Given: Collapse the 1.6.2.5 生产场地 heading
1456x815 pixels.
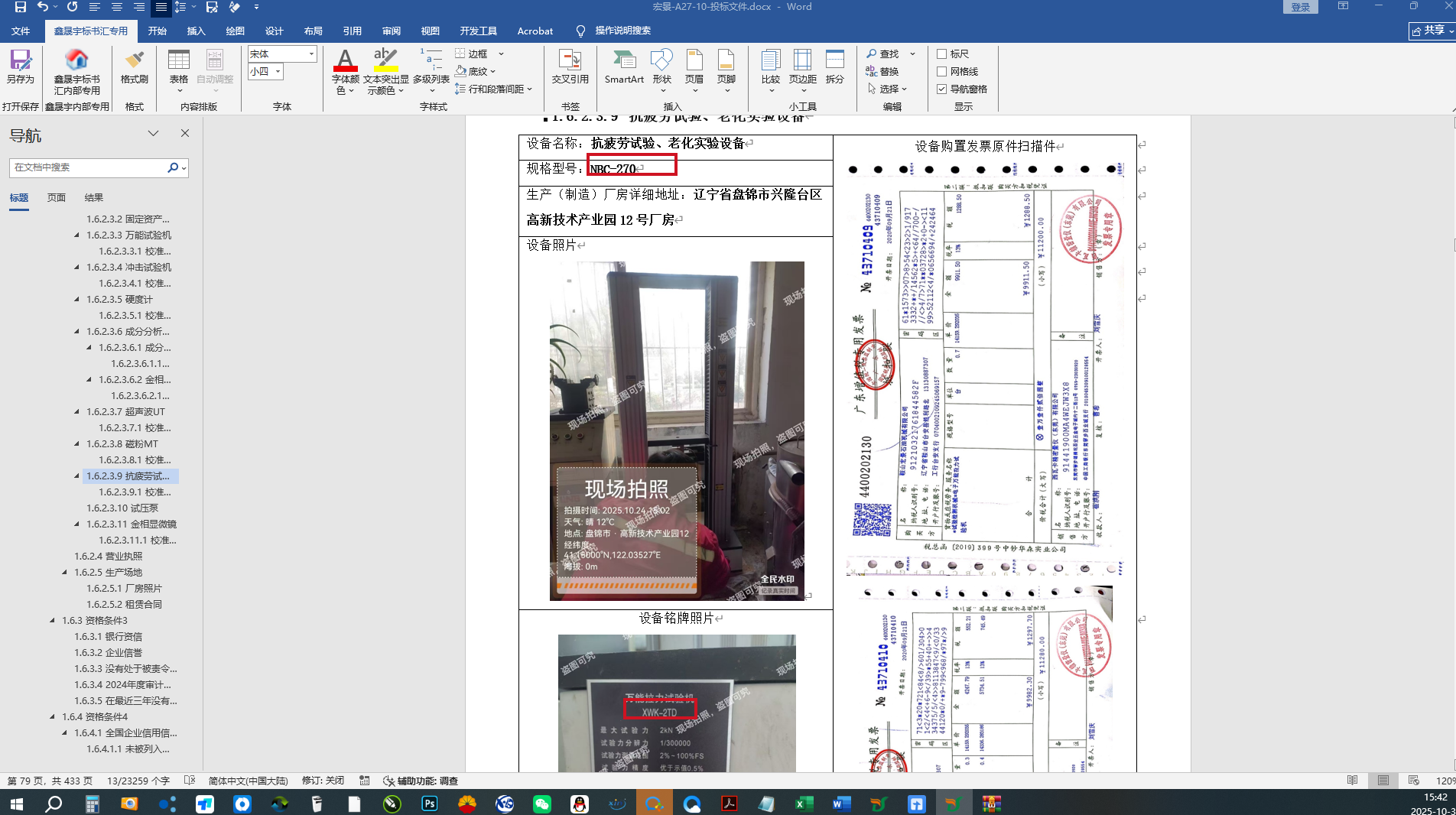Looking at the screenshot, I should [64, 572].
